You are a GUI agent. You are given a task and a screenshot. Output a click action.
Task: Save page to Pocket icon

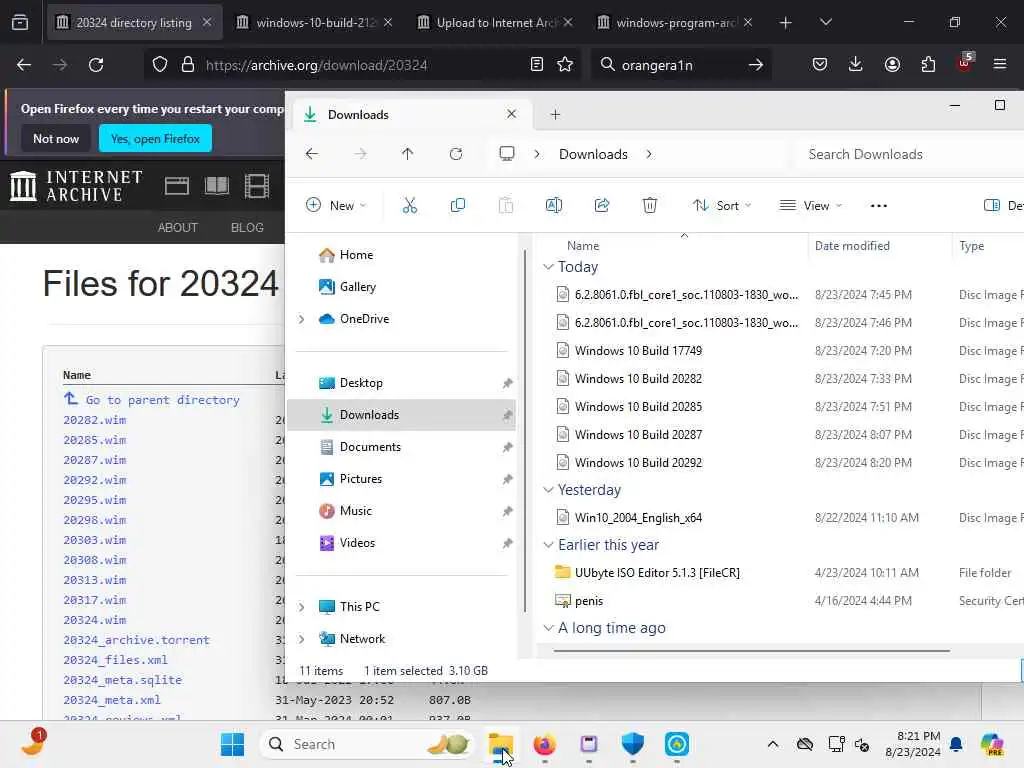(x=820, y=65)
